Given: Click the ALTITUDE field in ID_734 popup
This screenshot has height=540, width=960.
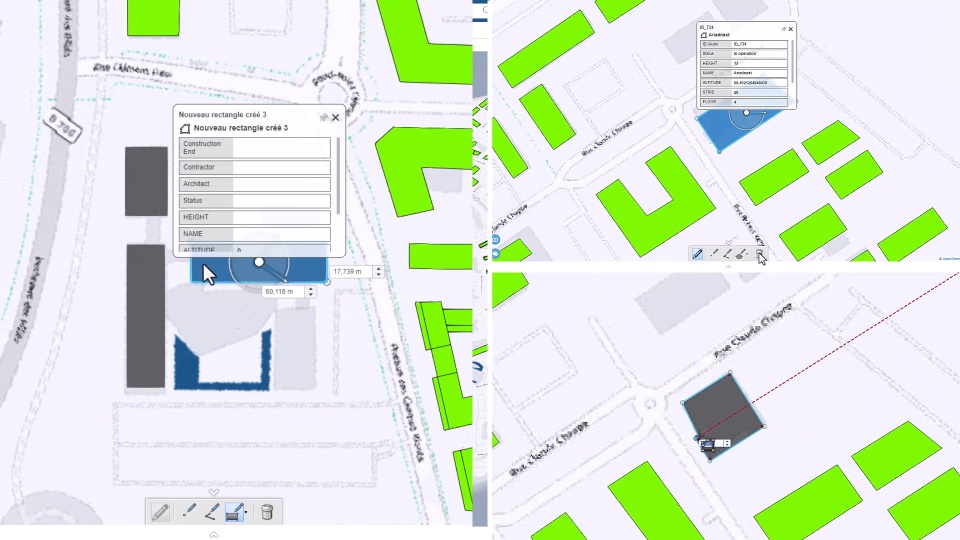Looking at the screenshot, I should click(759, 83).
